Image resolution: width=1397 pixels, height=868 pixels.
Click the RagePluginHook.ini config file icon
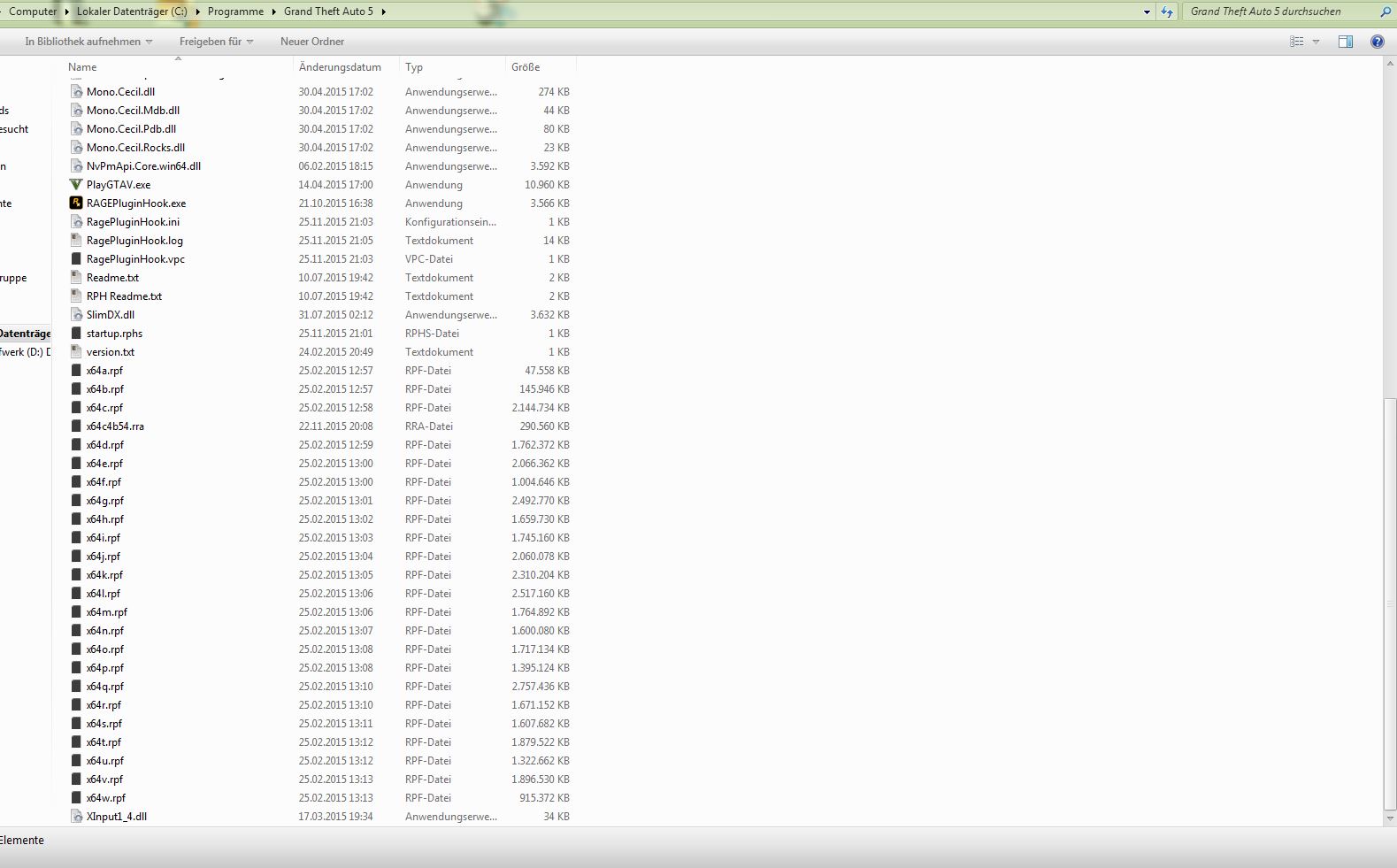point(76,222)
